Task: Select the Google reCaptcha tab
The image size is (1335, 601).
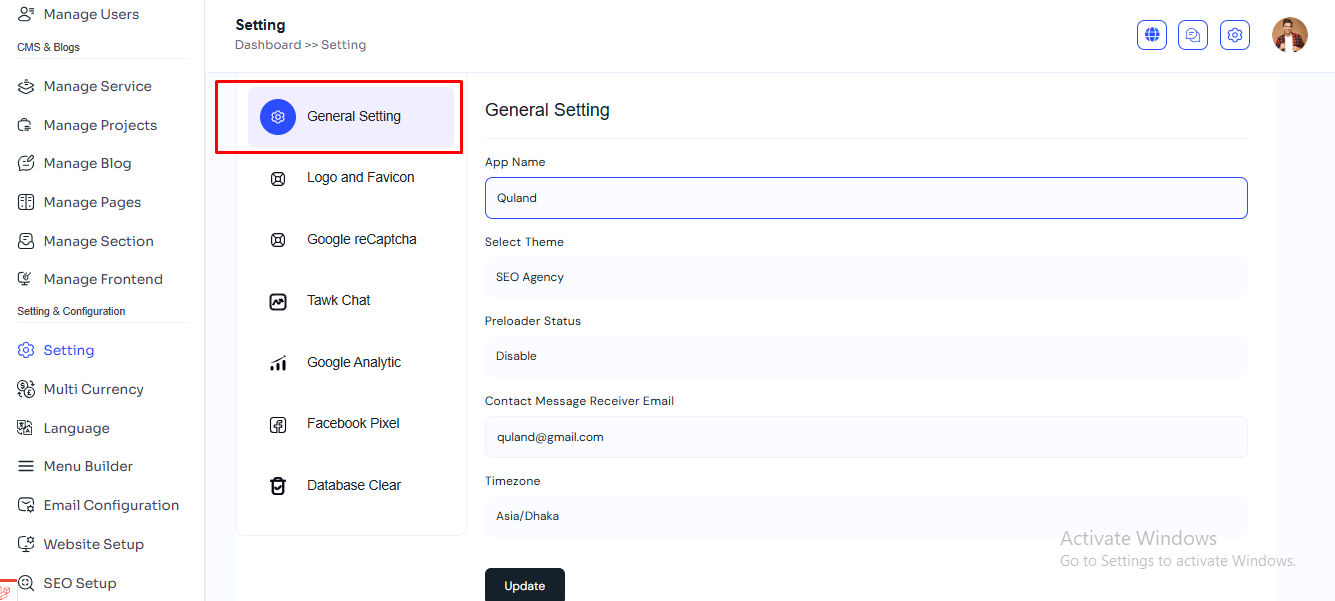Action: coord(361,240)
